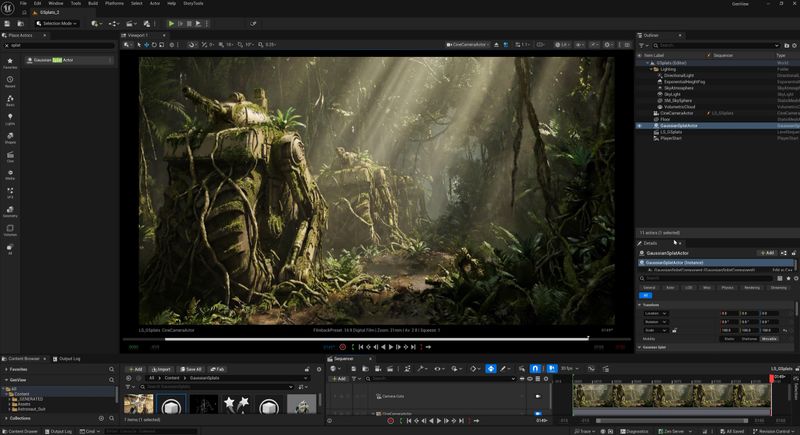Jump to sequence start in viewport transport bar
The image size is (800, 435).
coord(361,347)
